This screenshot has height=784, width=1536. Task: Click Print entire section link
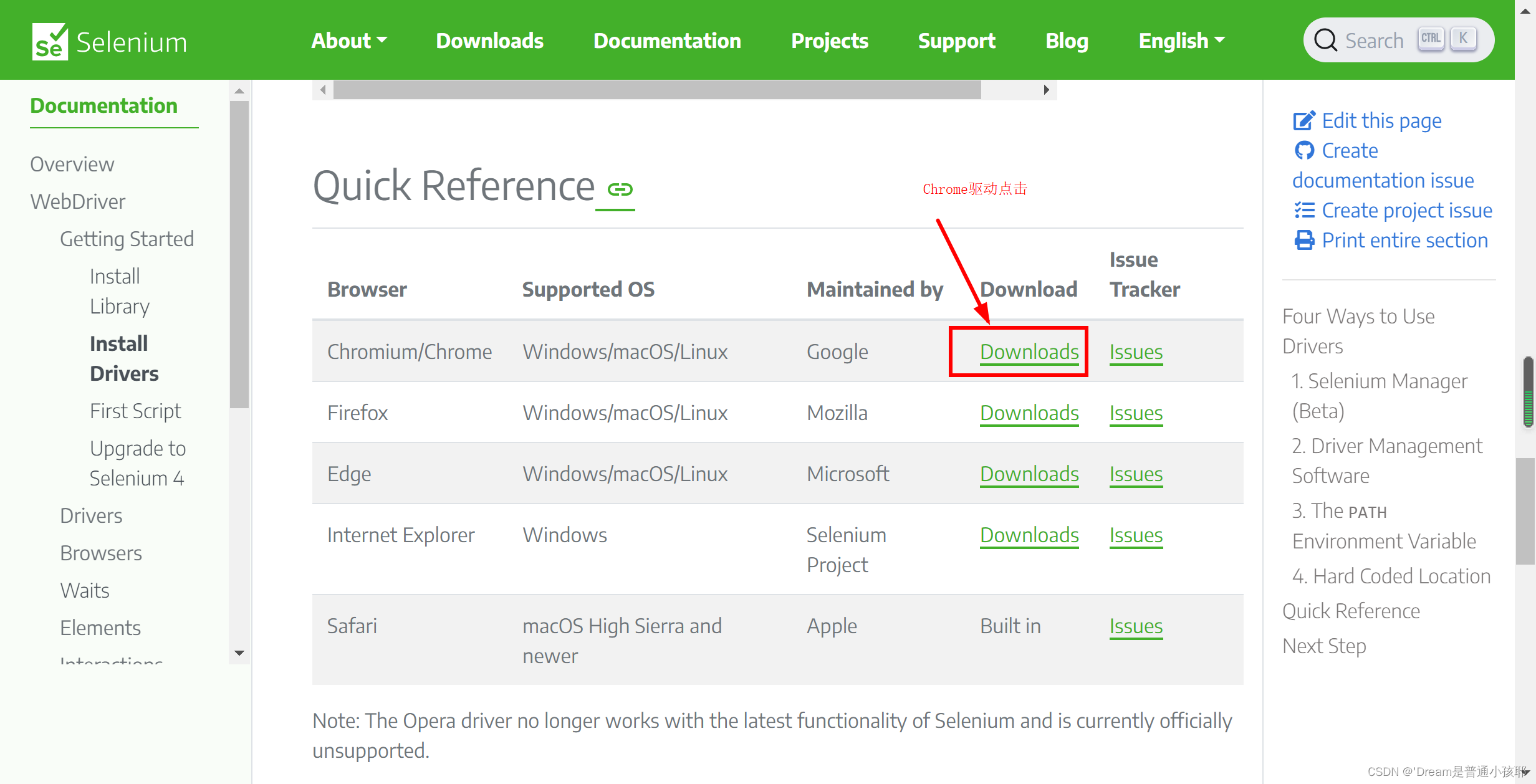(1404, 240)
